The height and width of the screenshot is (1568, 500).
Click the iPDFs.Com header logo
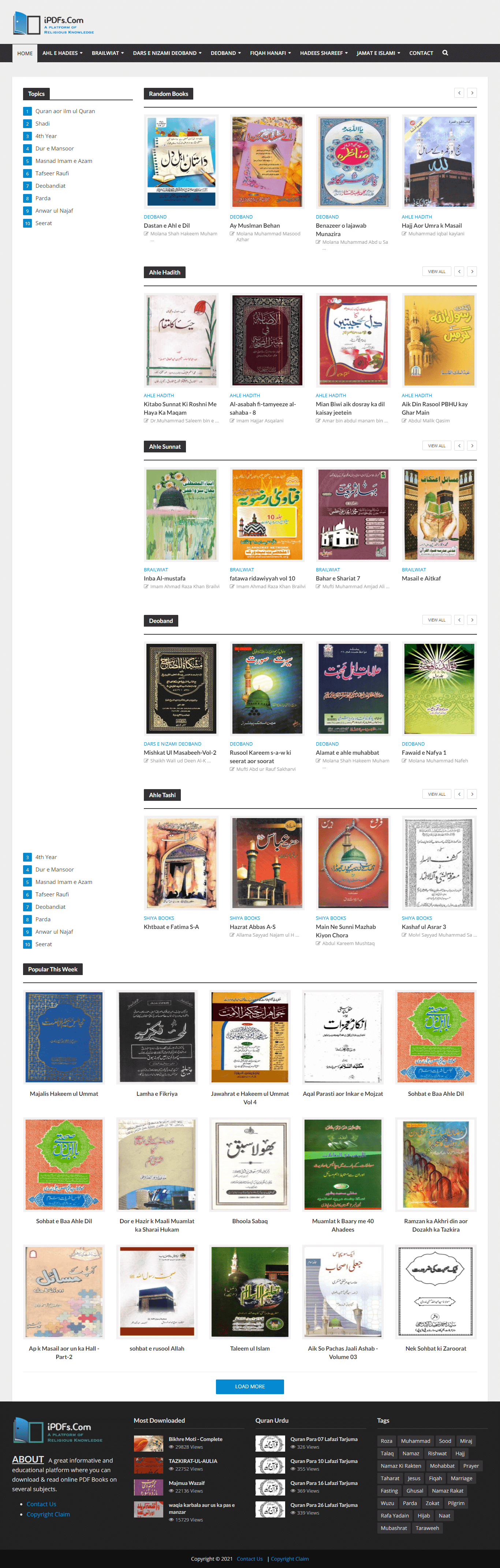pyautogui.click(x=53, y=24)
